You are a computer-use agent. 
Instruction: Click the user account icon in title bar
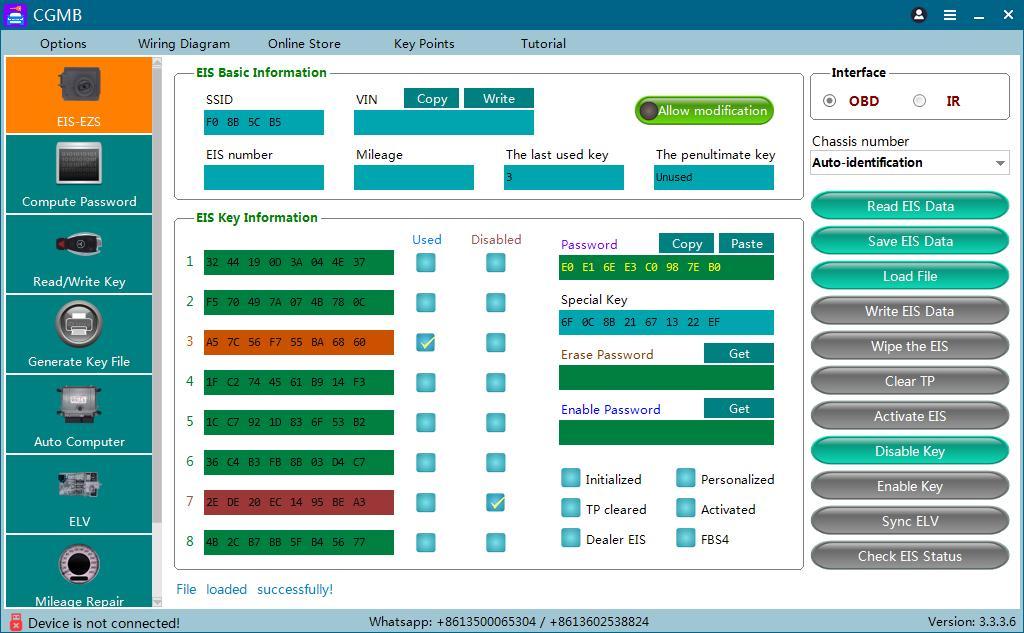pyautogui.click(x=919, y=14)
